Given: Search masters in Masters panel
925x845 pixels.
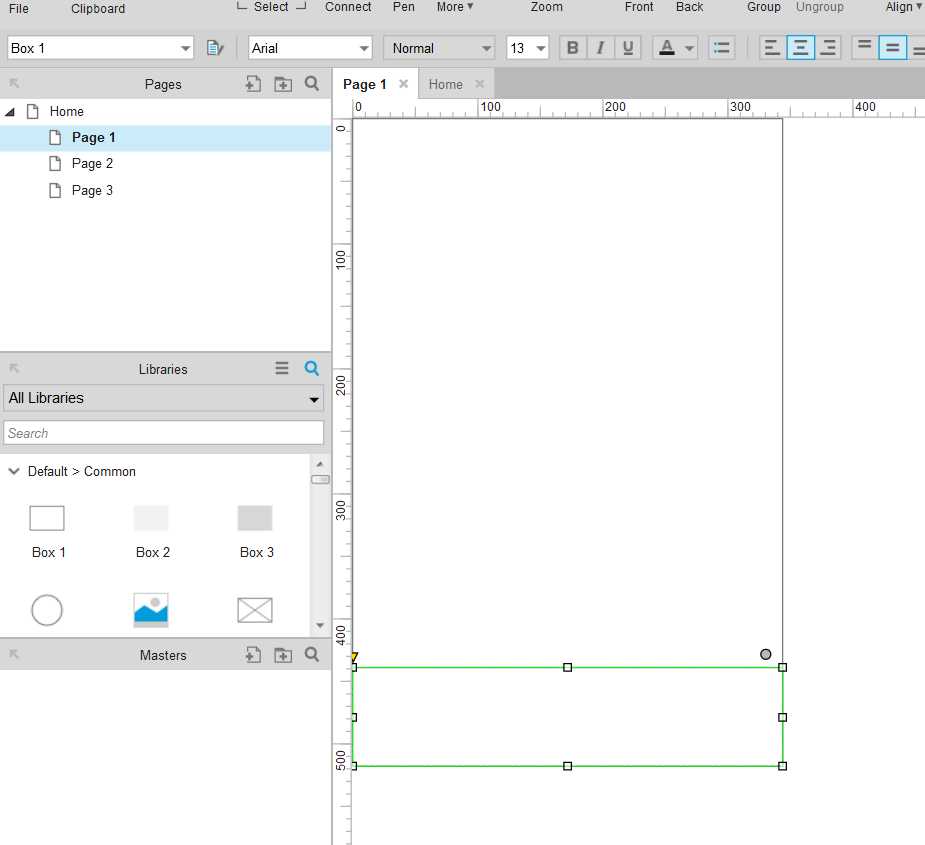Looking at the screenshot, I should tap(312, 654).
